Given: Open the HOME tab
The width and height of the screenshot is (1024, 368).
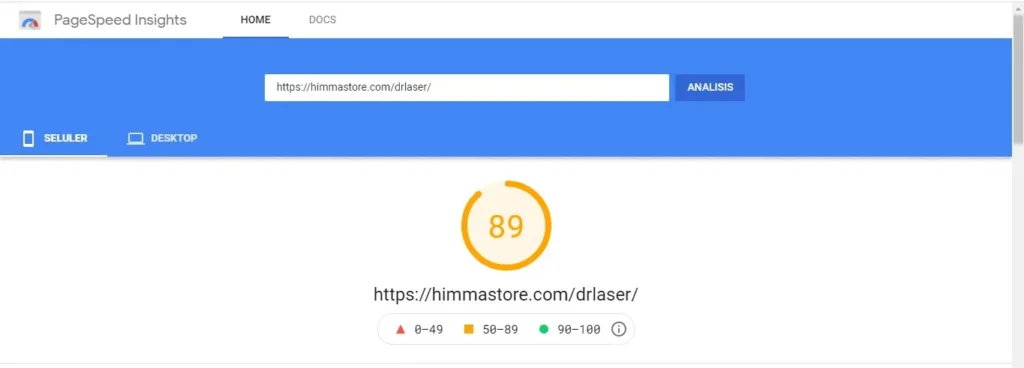Looking at the screenshot, I should click(255, 20).
